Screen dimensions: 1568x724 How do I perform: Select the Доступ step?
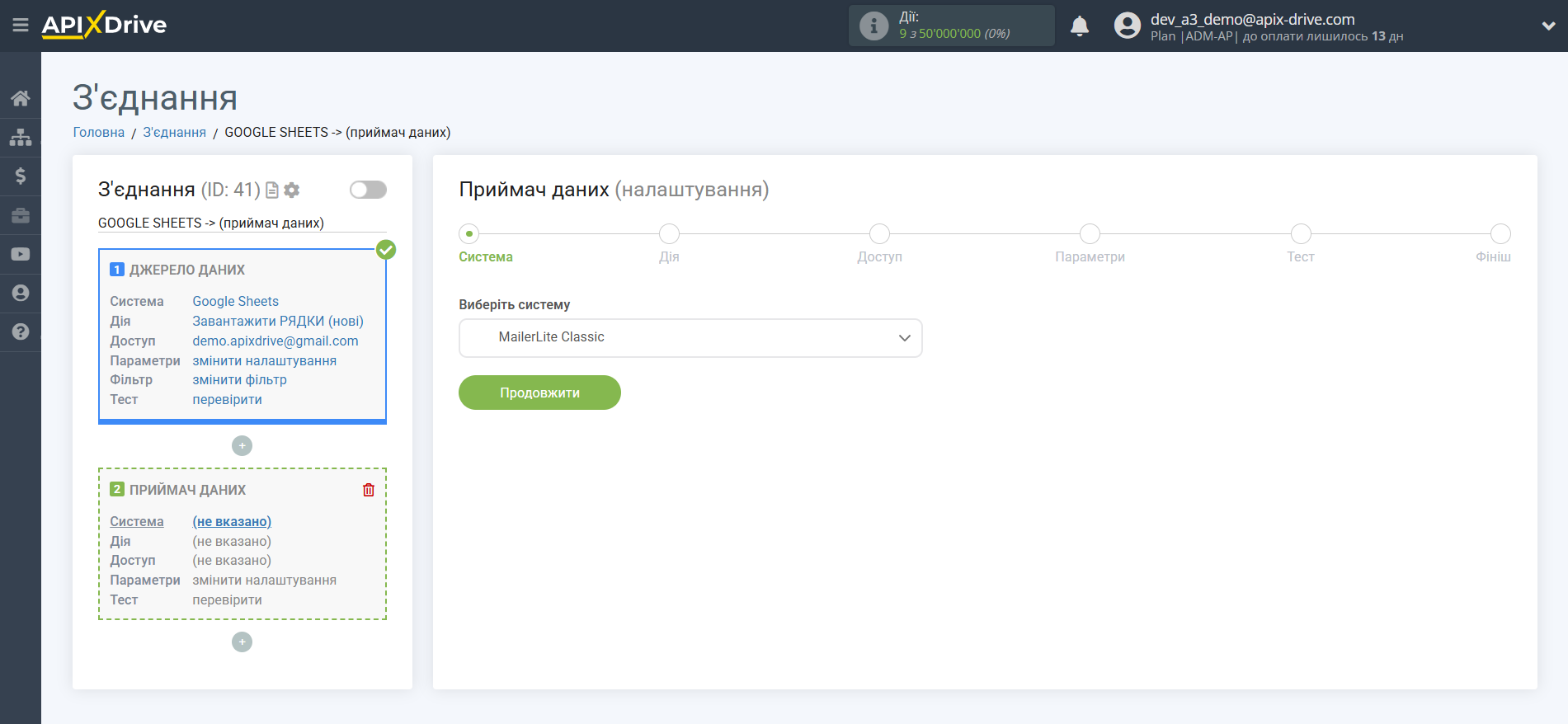pos(879,234)
